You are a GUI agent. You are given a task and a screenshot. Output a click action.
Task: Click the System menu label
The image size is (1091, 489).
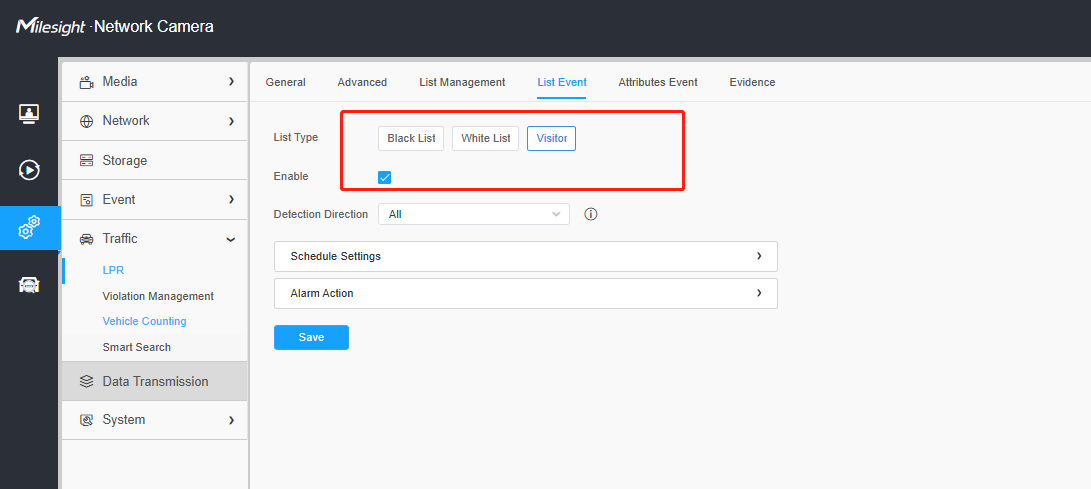(124, 420)
